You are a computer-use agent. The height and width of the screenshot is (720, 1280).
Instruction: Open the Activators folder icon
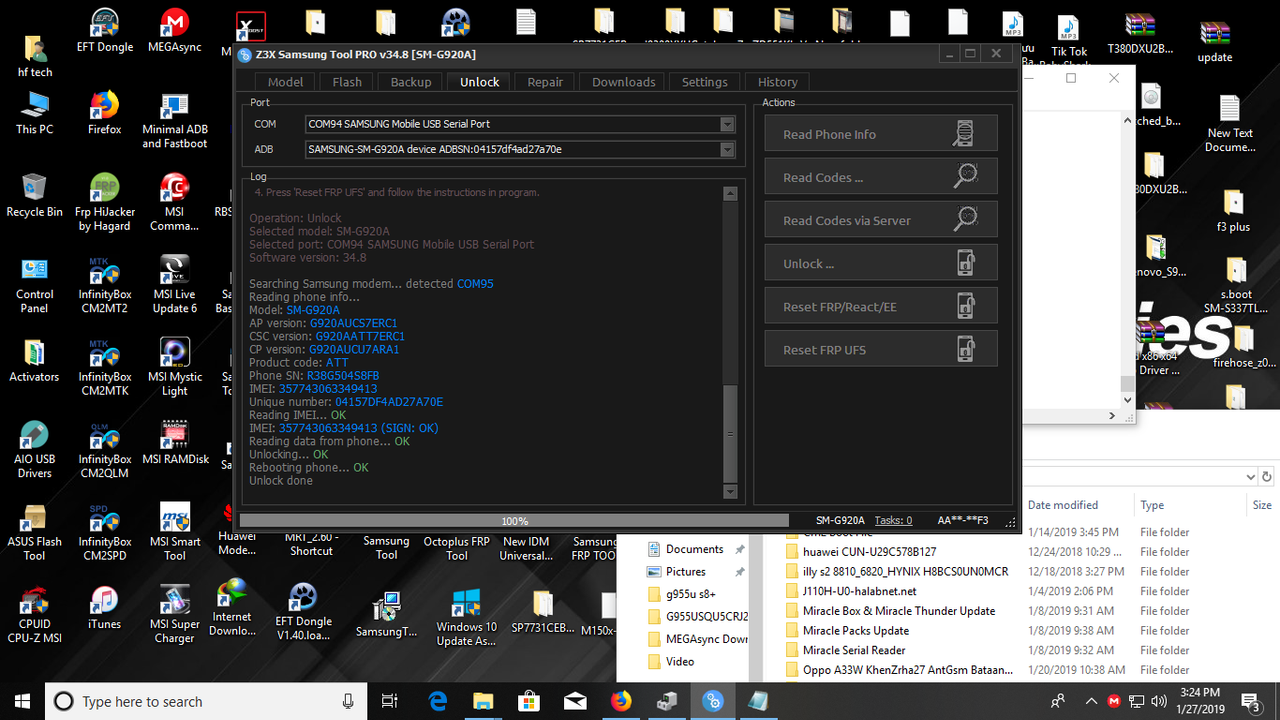pos(35,361)
